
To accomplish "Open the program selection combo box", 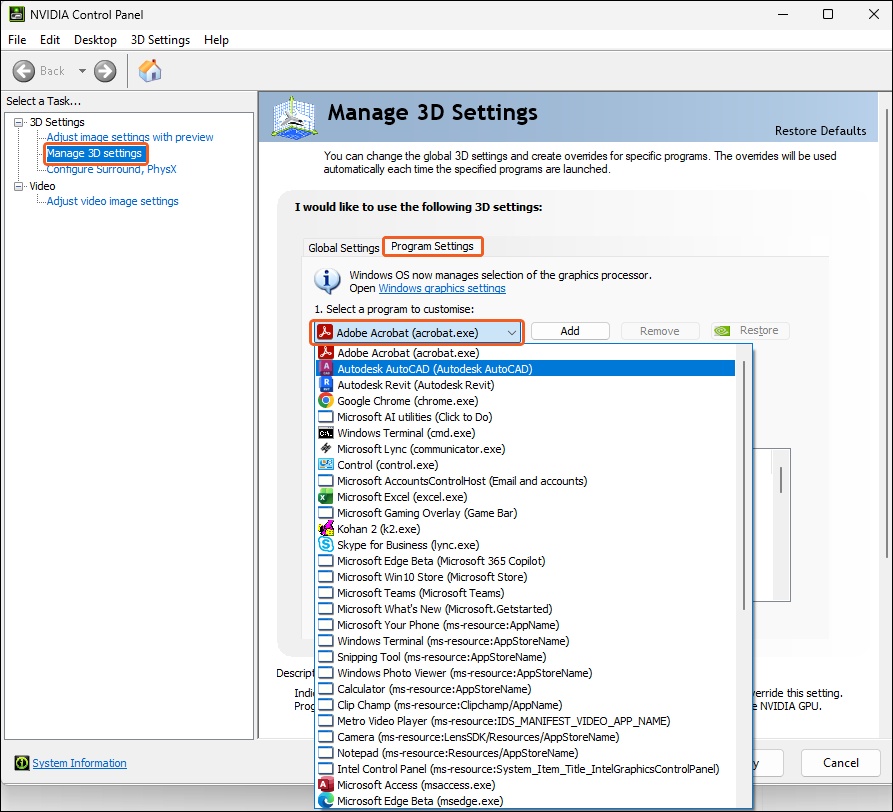I will pos(416,333).
